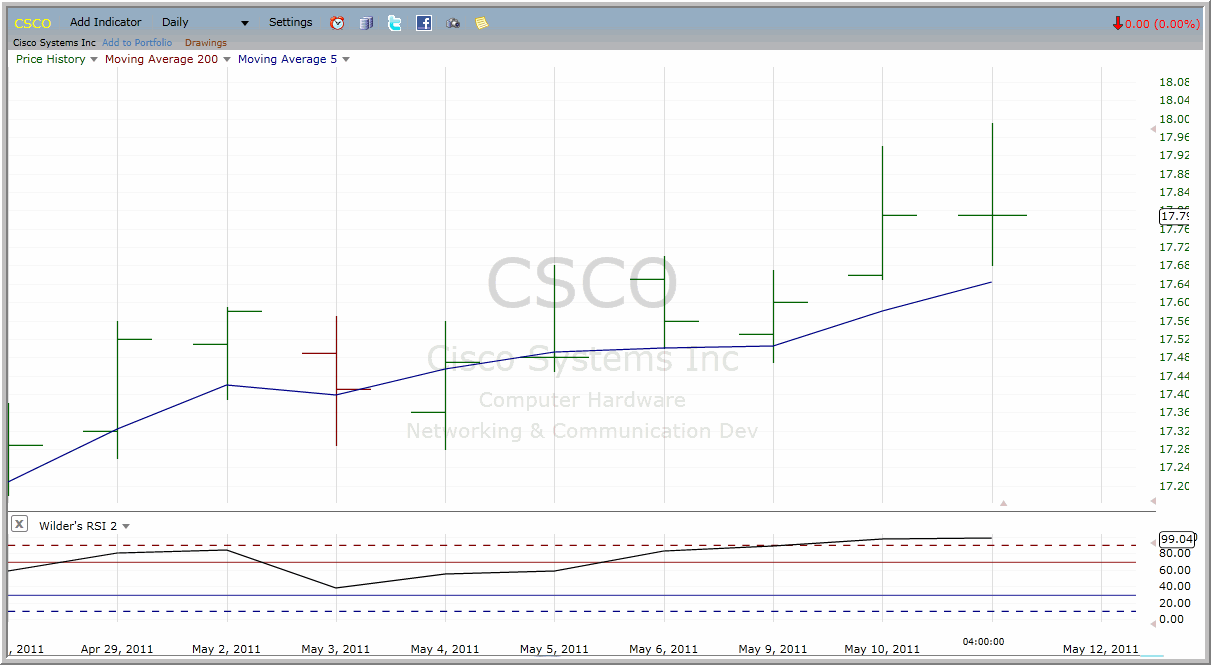The height and width of the screenshot is (665, 1211).
Task: Click the Price History legend label
Action: click(x=51, y=60)
